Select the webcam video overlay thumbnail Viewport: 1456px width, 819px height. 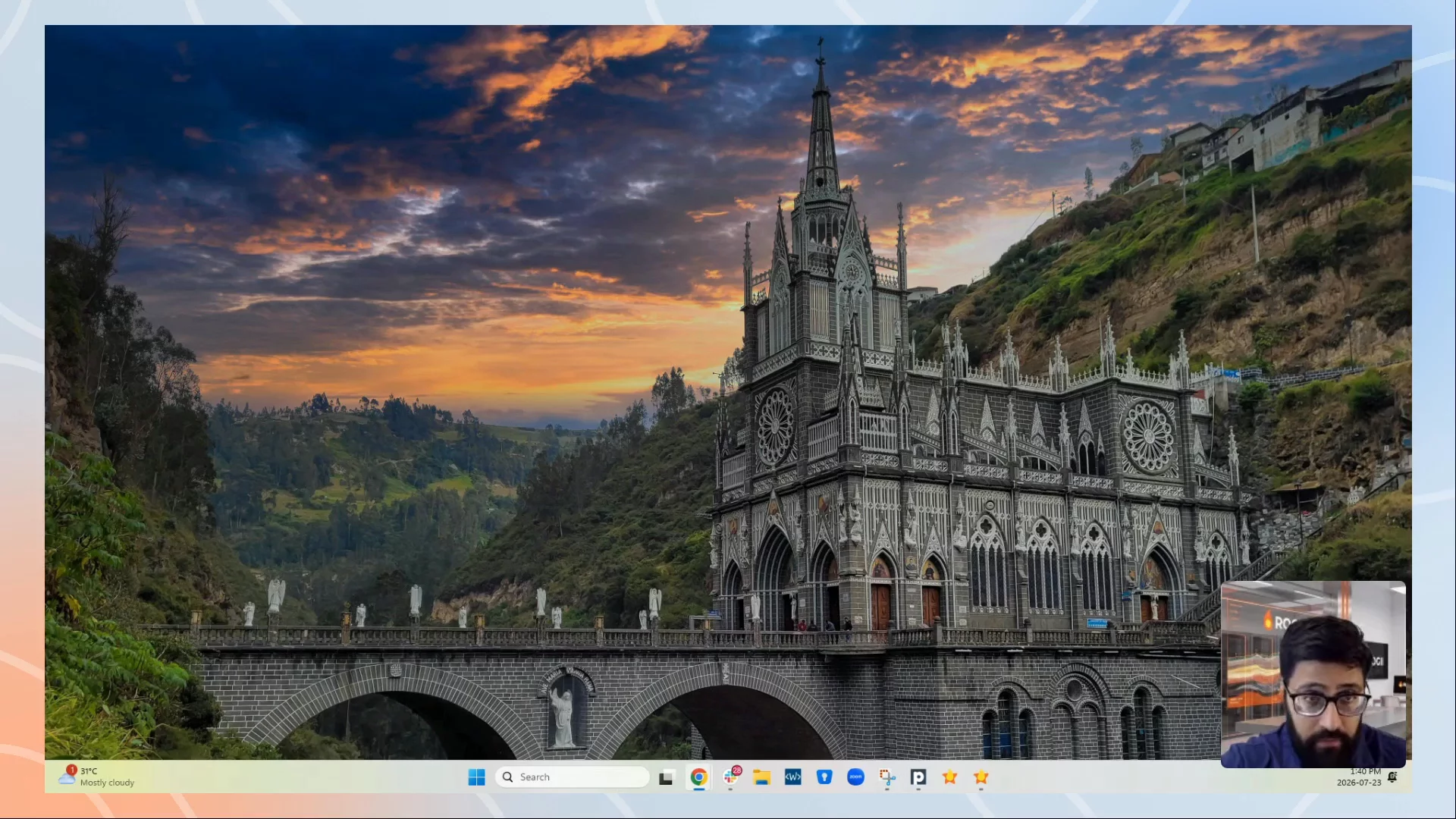(x=1313, y=674)
